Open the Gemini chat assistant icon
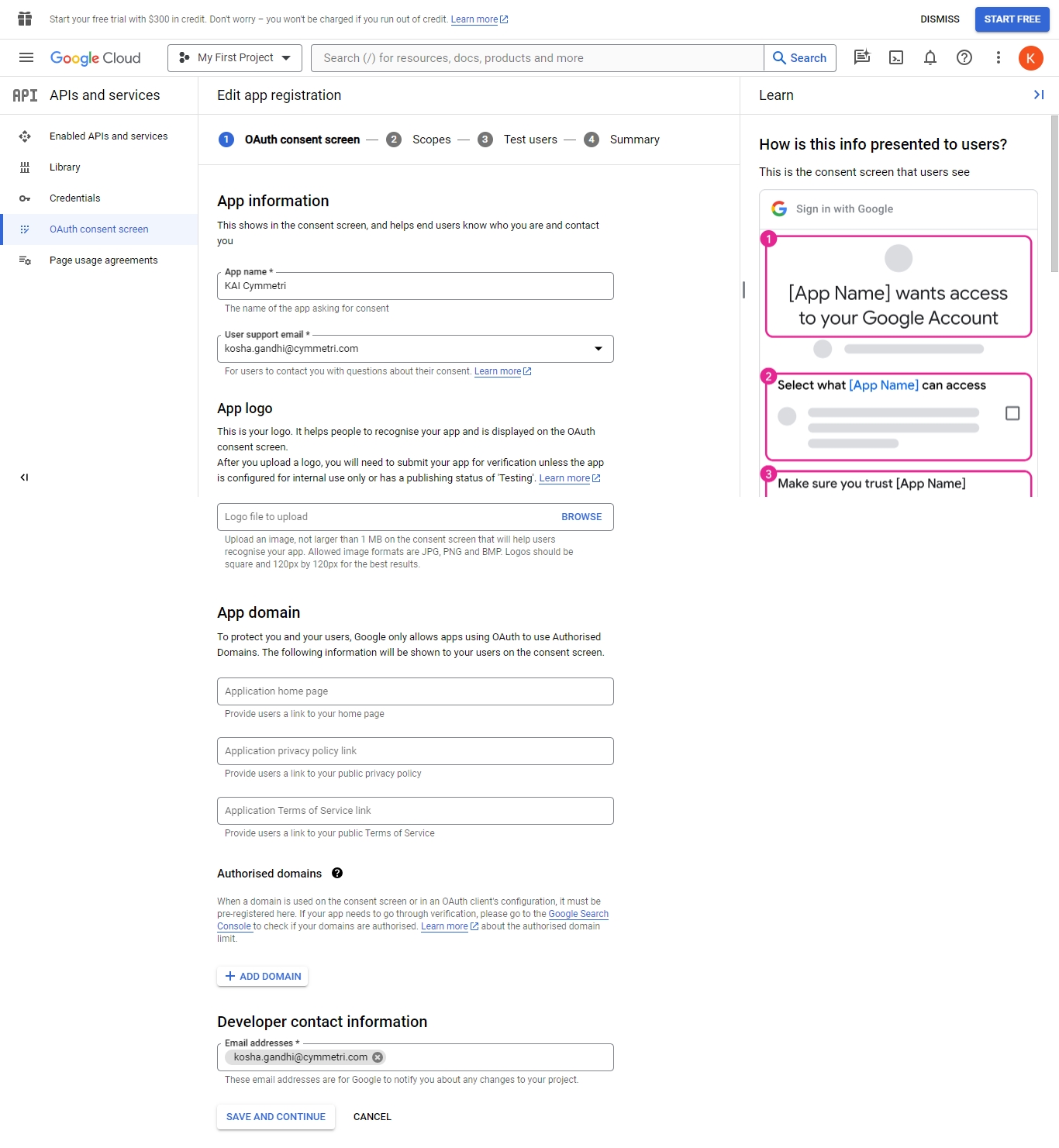The height and width of the screenshot is (1148, 1059). click(x=862, y=57)
